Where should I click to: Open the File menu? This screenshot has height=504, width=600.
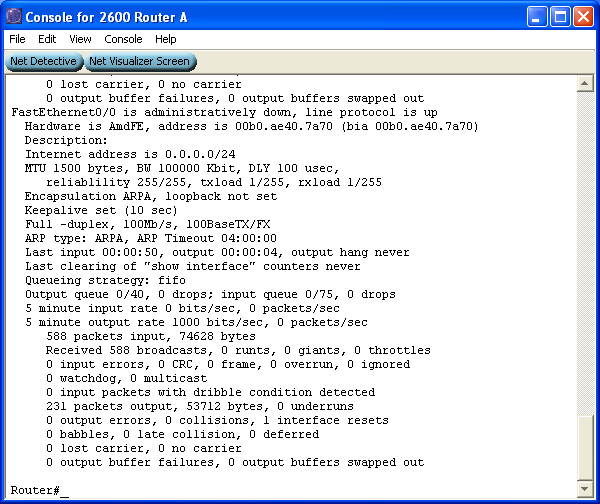[x=17, y=39]
